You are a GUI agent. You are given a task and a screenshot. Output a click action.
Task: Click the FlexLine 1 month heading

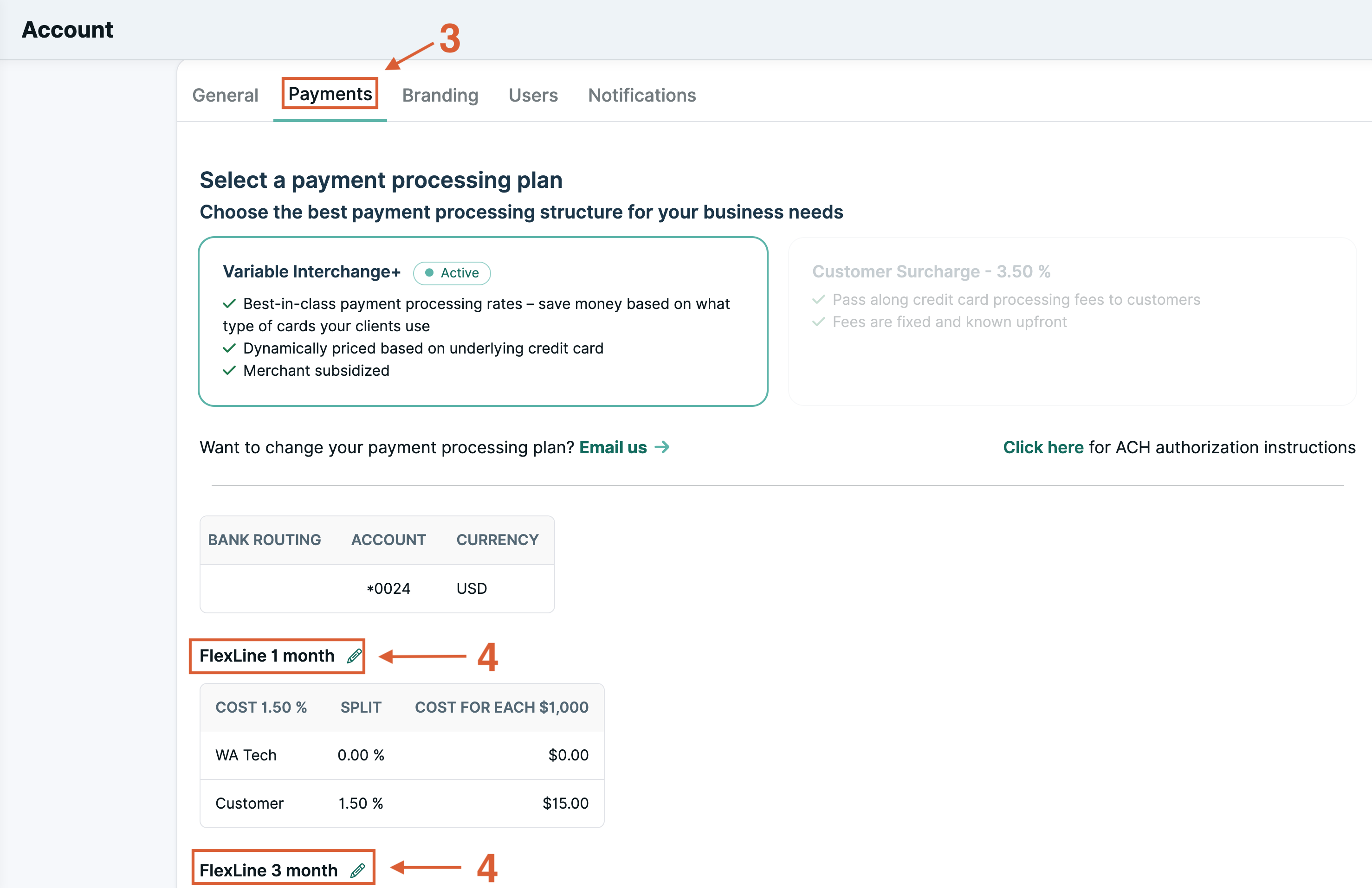[x=267, y=656]
